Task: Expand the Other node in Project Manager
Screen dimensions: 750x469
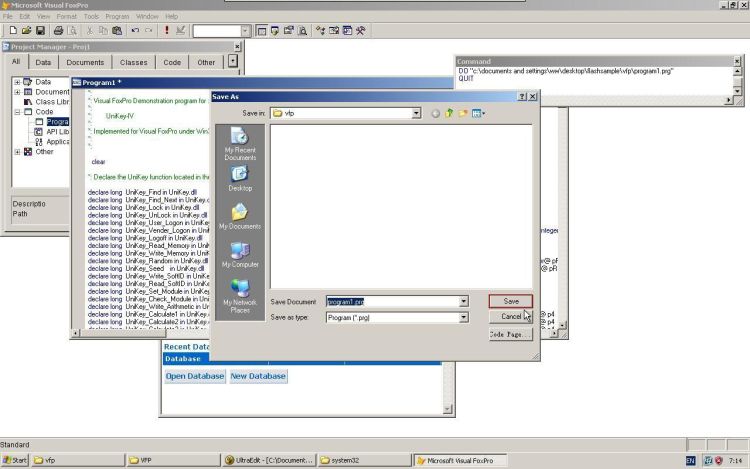Action: tap(17, 152)
